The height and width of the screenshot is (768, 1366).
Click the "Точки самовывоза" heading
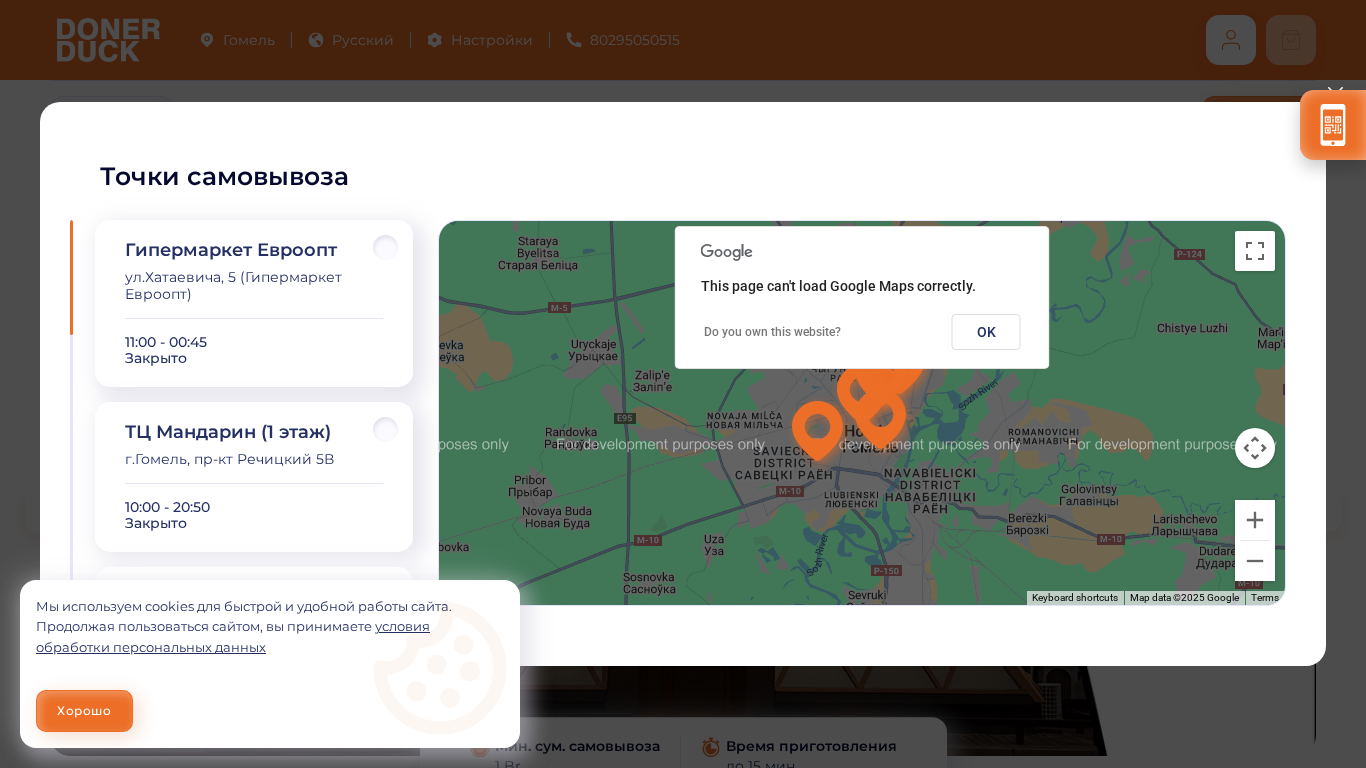[224, 176]
